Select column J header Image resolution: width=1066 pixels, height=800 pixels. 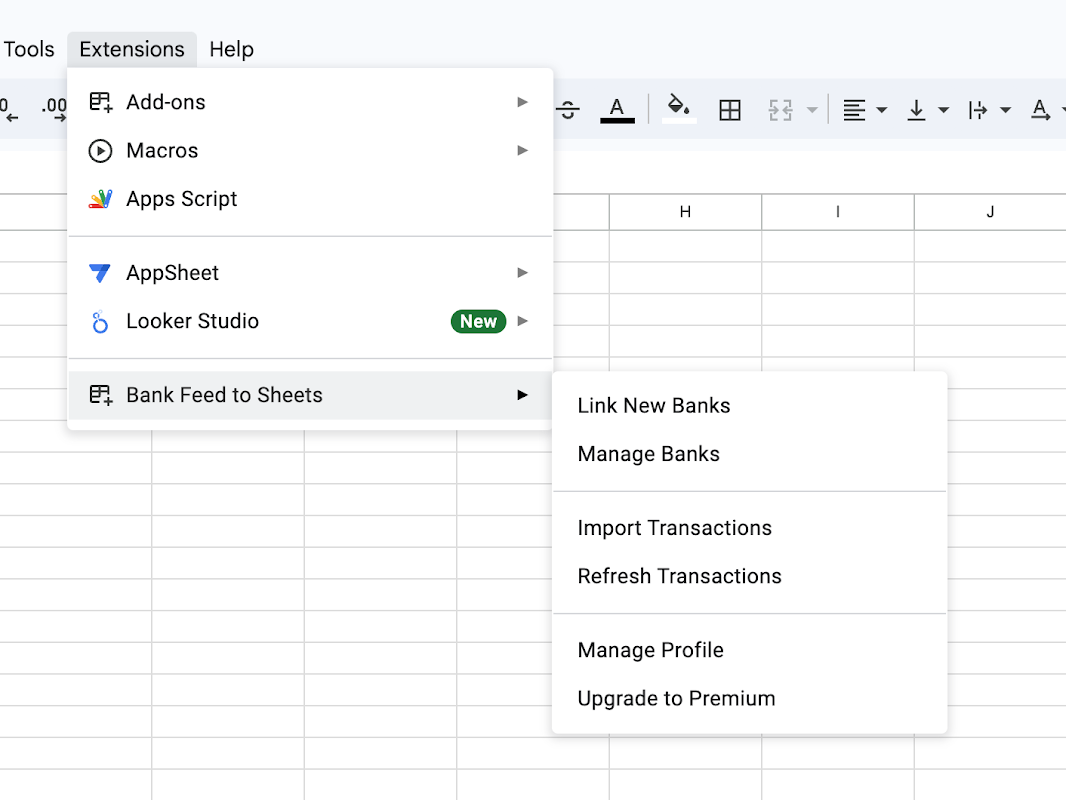[990, 212]
